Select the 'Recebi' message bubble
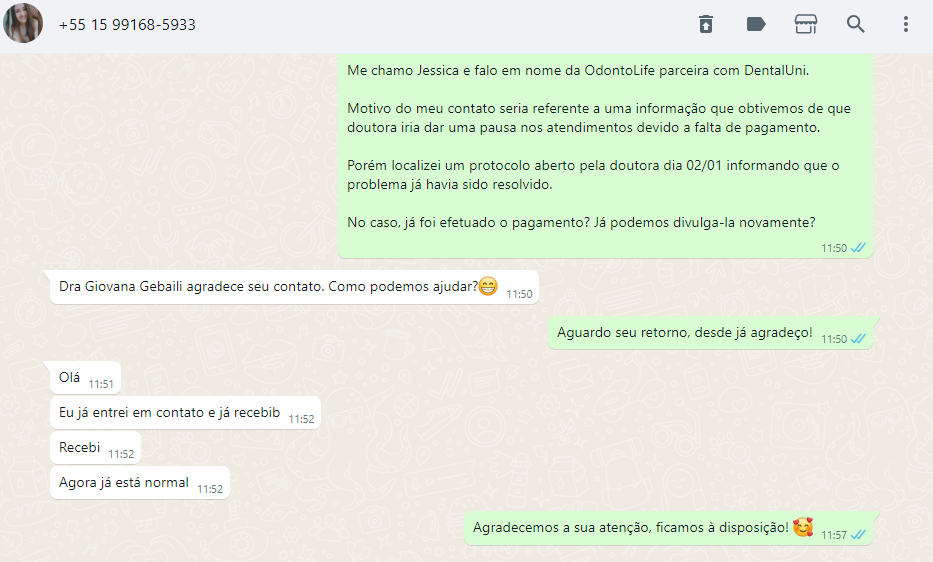933x562 pixels. point(95,448)
